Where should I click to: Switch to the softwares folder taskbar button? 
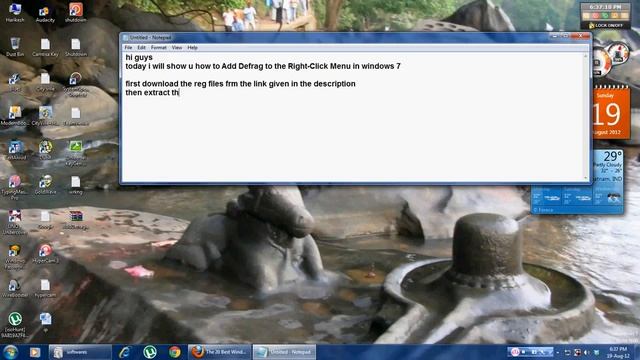80,352
